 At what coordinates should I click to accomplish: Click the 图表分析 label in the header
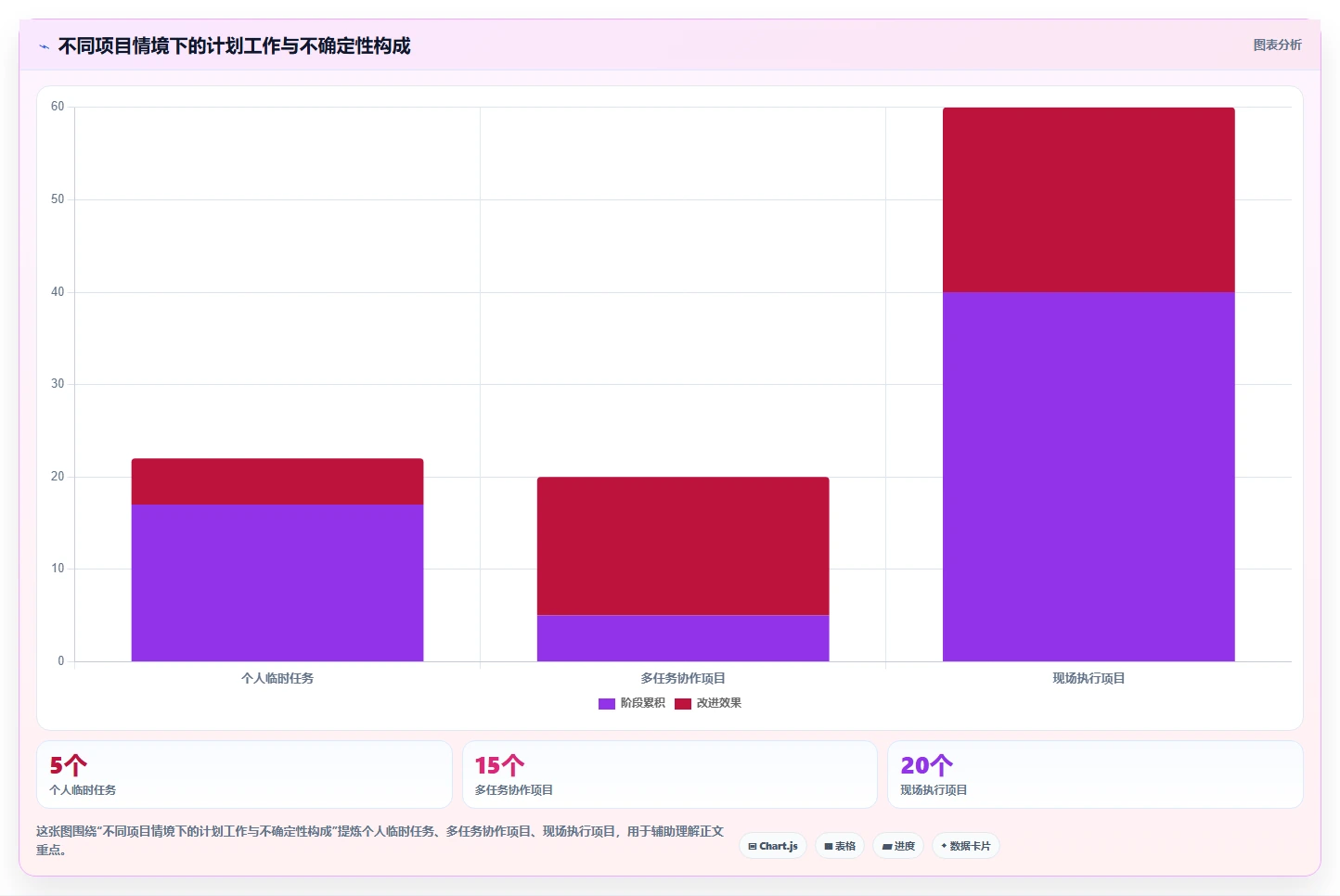1277,45
